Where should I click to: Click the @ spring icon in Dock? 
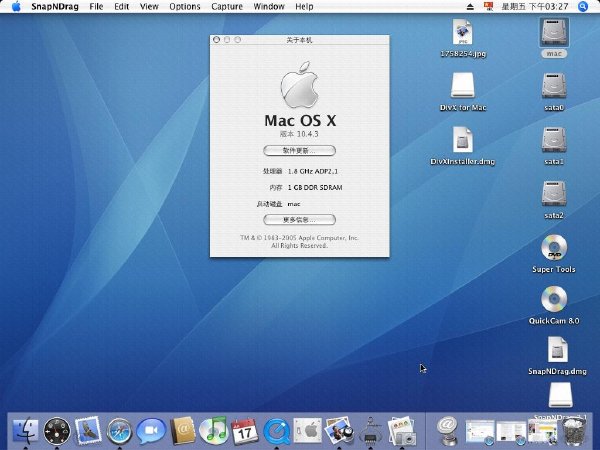(x=447, y=432)
